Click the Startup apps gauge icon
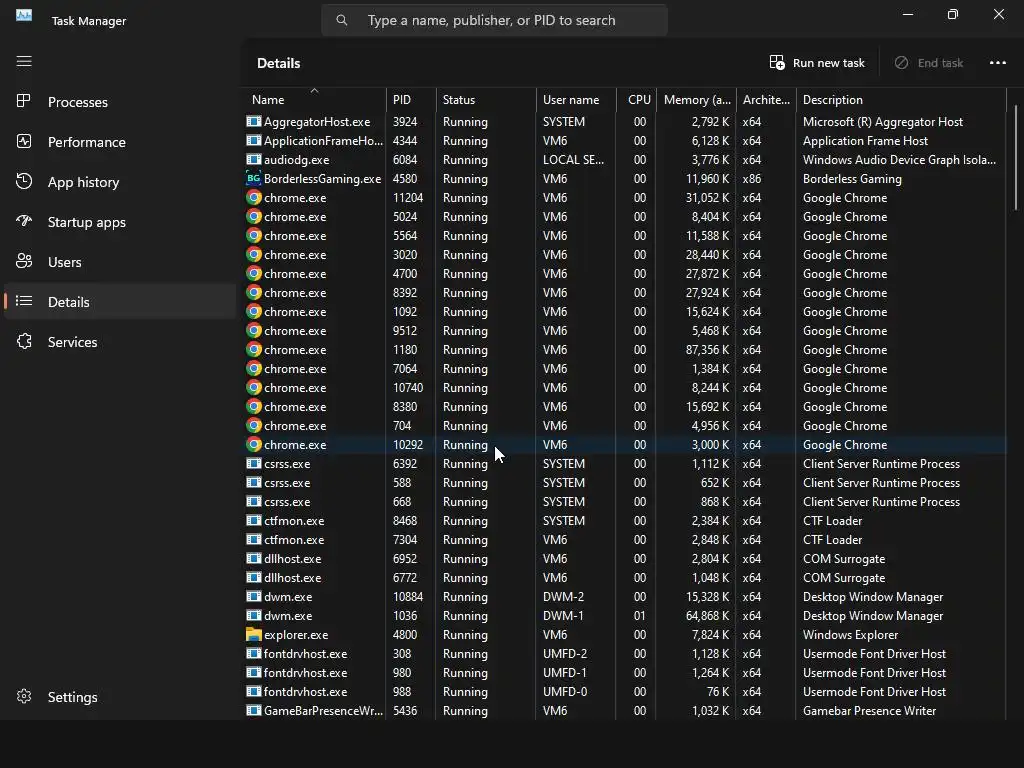Screen dimensions: 1024x768 coord(24,221)
